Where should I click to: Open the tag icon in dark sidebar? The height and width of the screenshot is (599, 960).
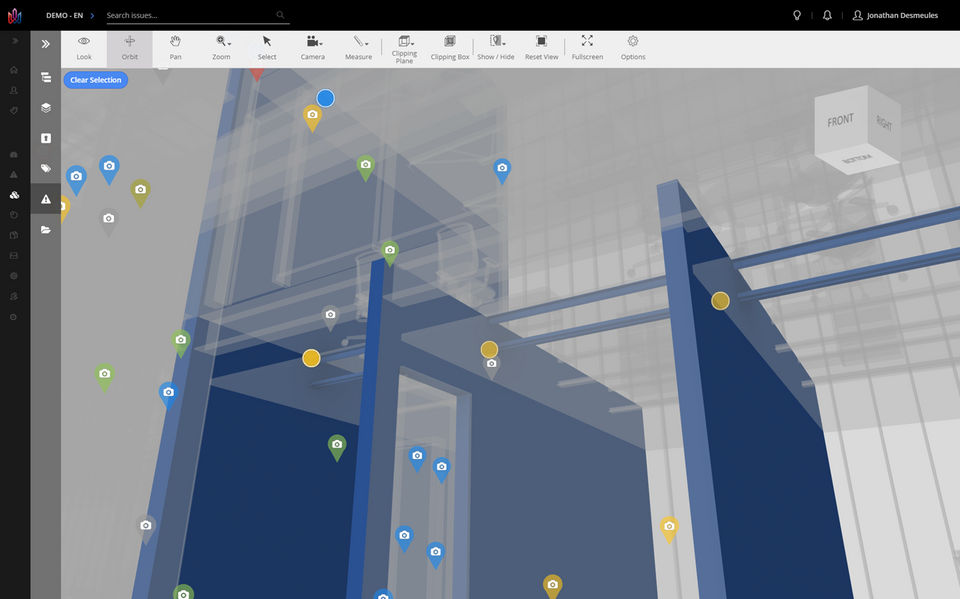pos(14,111)
